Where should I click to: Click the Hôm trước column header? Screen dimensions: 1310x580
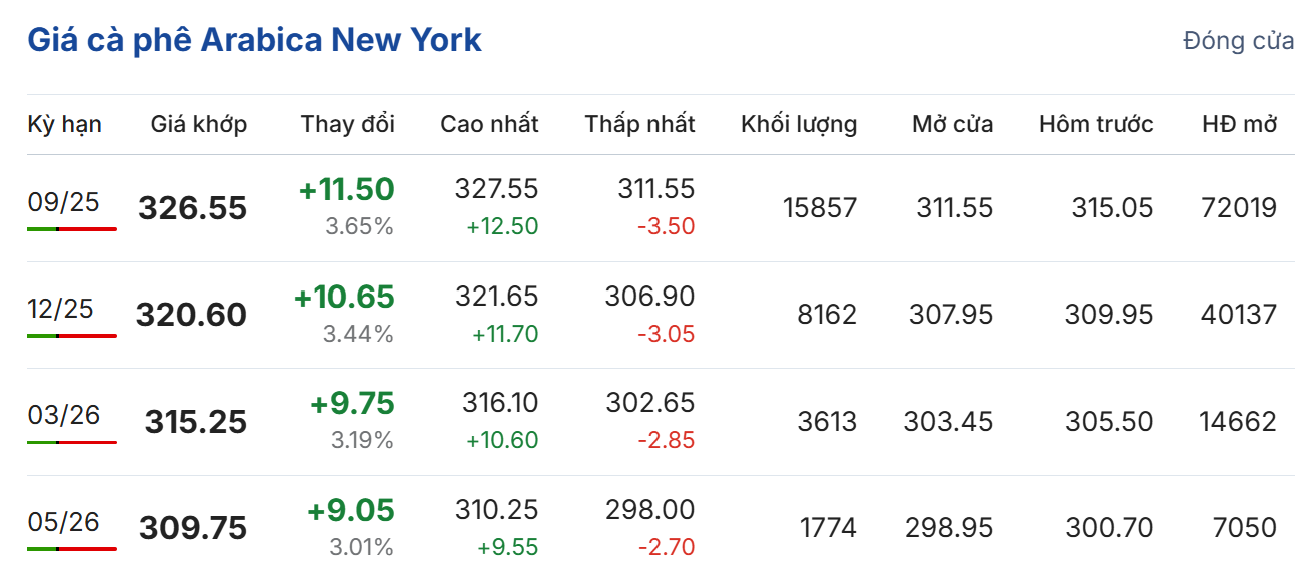click(1096, 124)
